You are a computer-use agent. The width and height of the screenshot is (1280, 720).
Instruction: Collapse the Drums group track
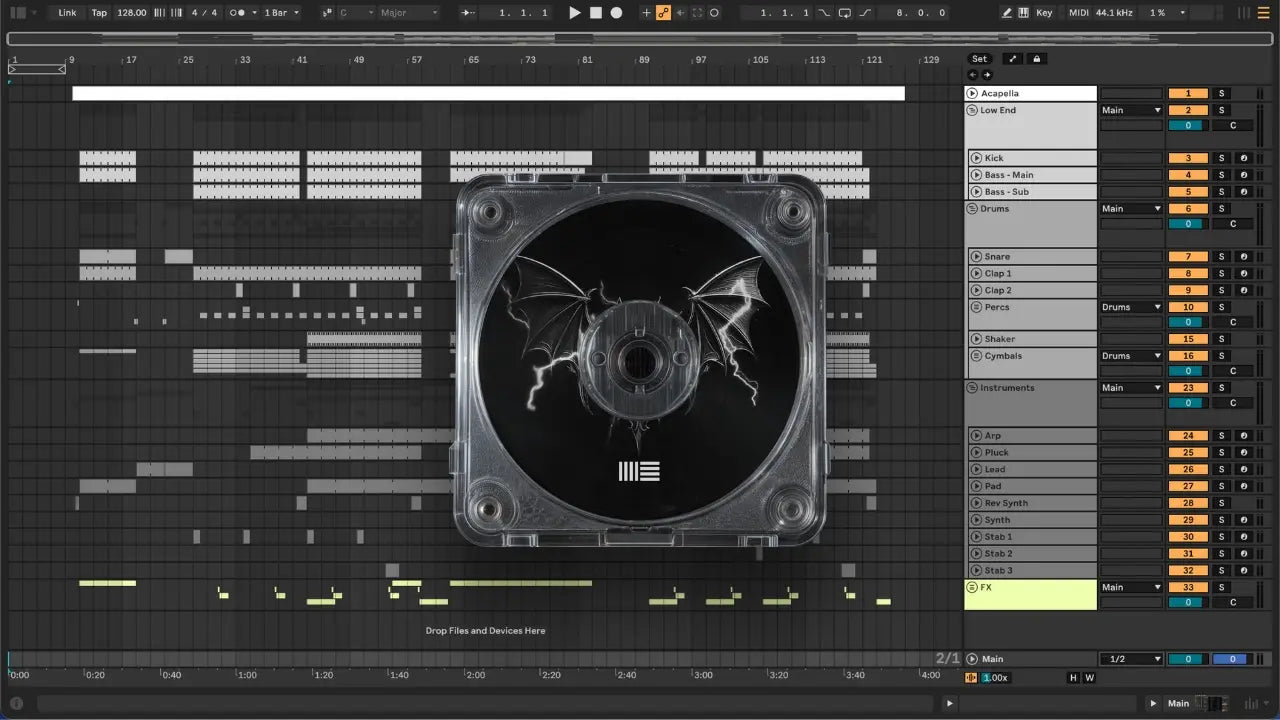[972, 209]
